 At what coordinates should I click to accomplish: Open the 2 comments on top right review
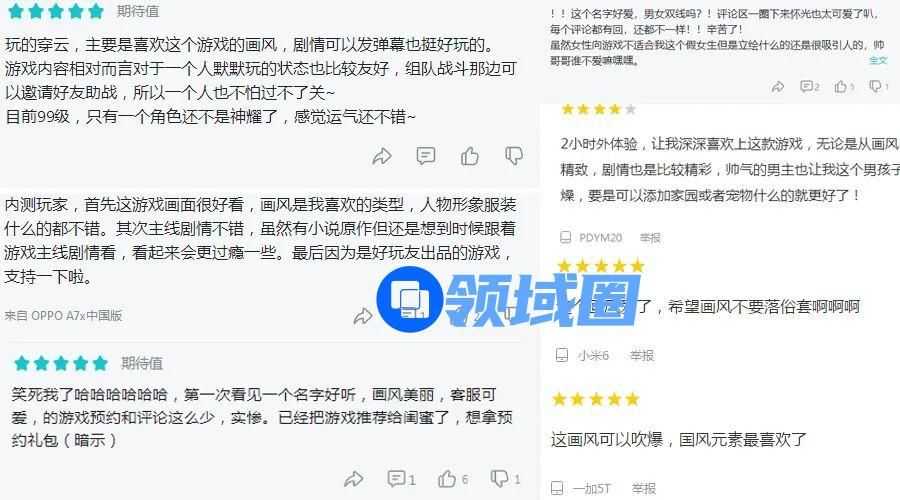[x=810, y=87]
